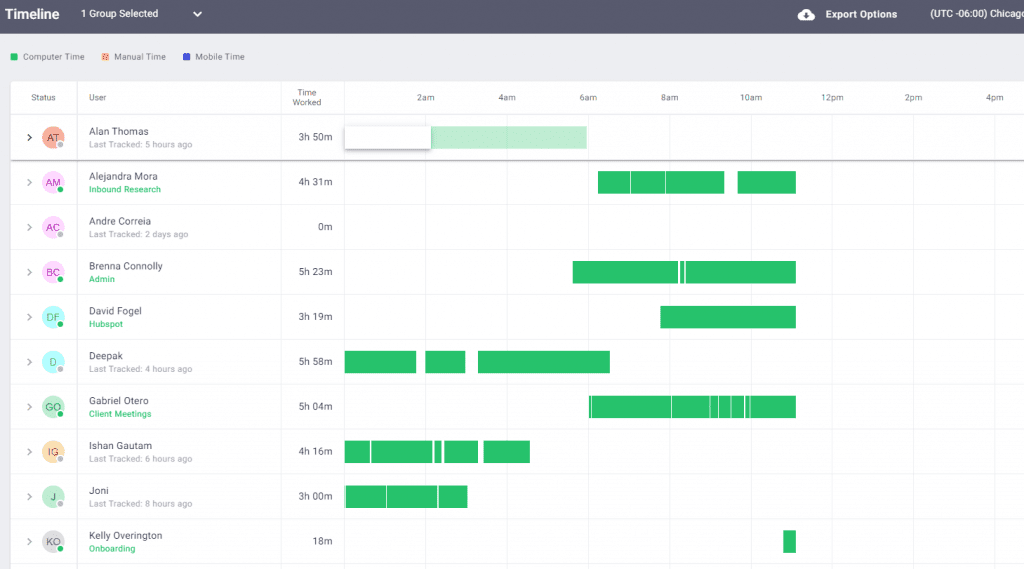
Task: Open the Inbound Research task link
Action: pyautogui.click(x=124, y=189)
